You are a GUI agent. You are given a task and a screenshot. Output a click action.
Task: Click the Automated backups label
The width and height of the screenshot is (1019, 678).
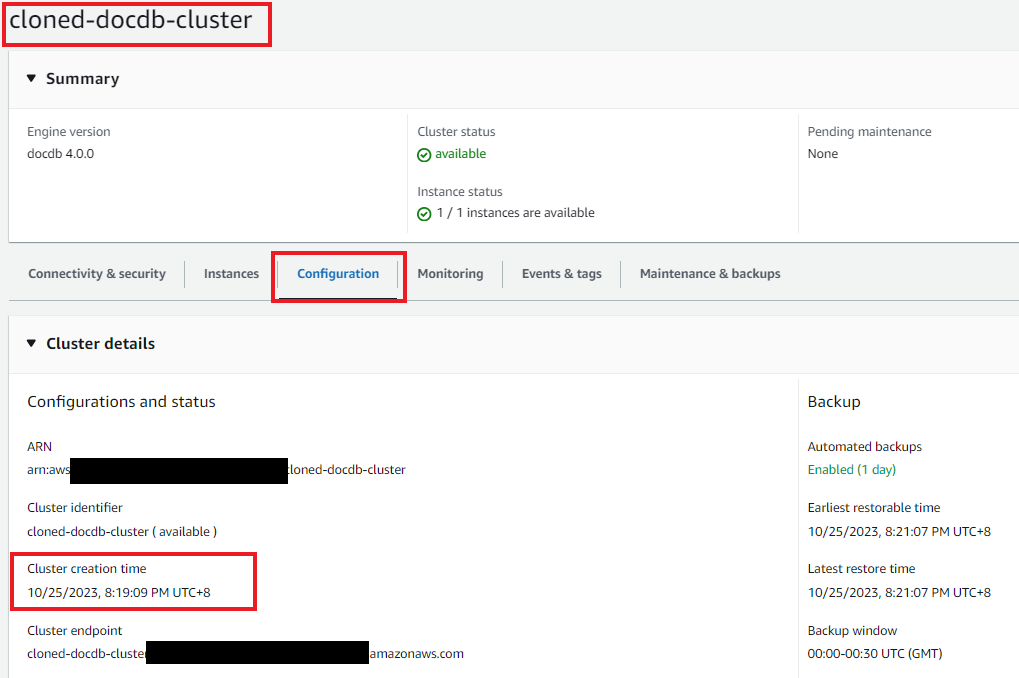point(864,447)
